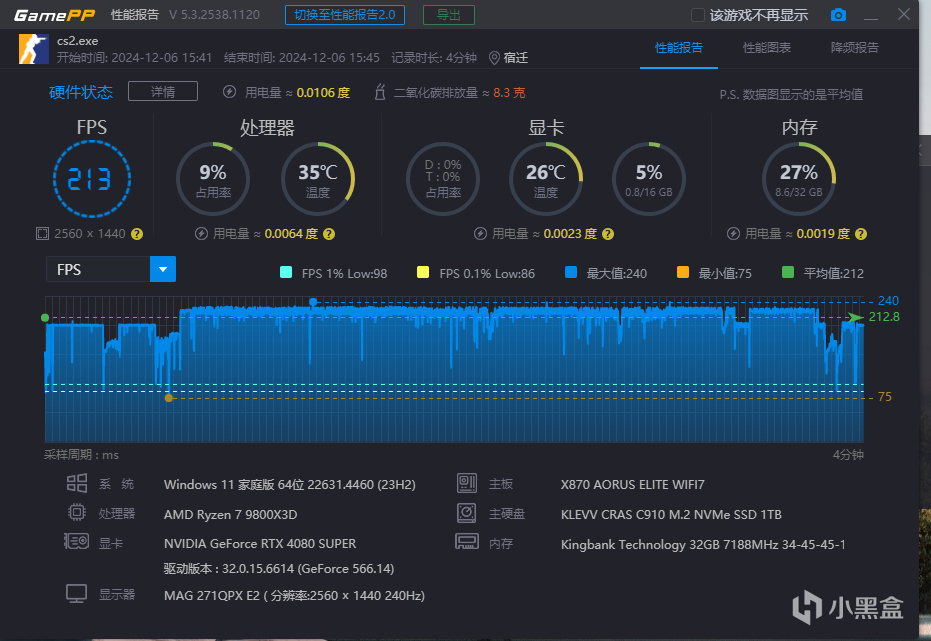931x641 pixels.
Task: Open the 降频报告 tab
Action: [854, 47]
